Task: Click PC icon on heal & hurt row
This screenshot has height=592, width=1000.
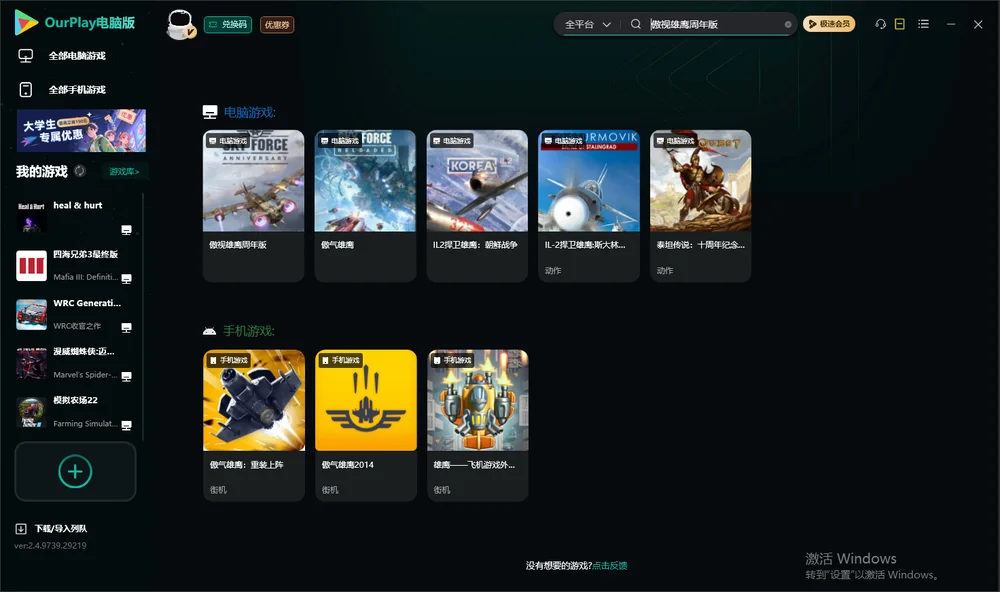Action: pos(126,230)
